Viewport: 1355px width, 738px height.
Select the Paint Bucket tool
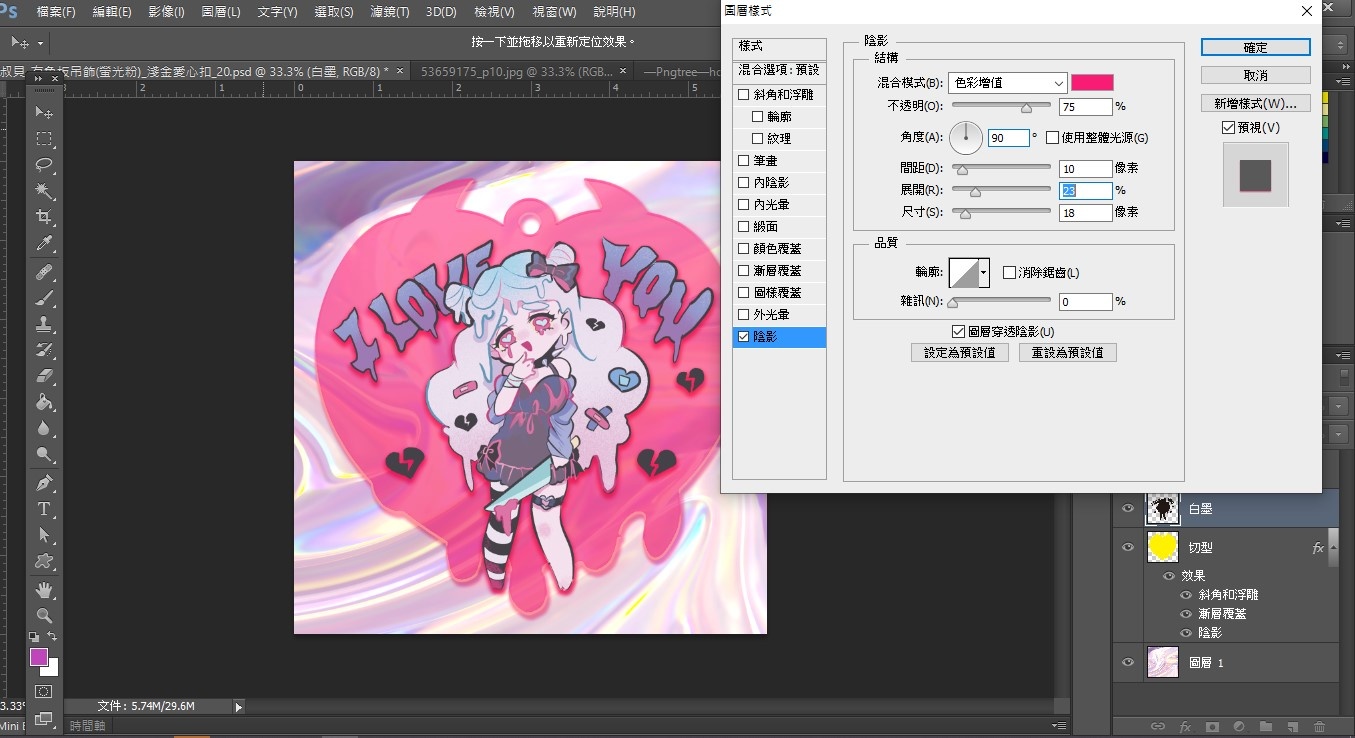coord(44,403)
